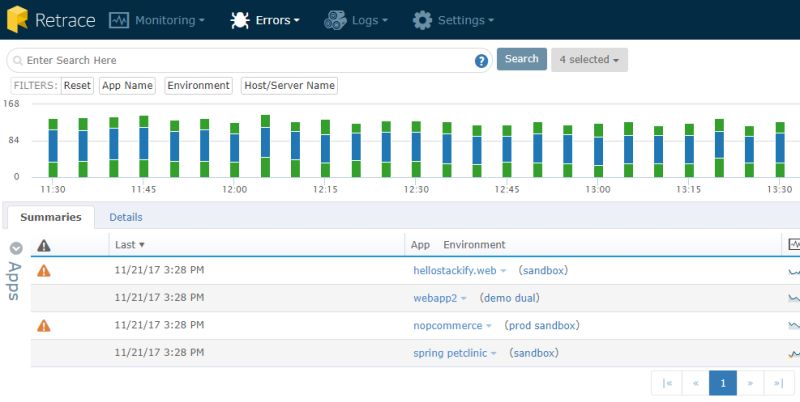
Task: Click the Apps vertical panel label
Action: point(14,281)
